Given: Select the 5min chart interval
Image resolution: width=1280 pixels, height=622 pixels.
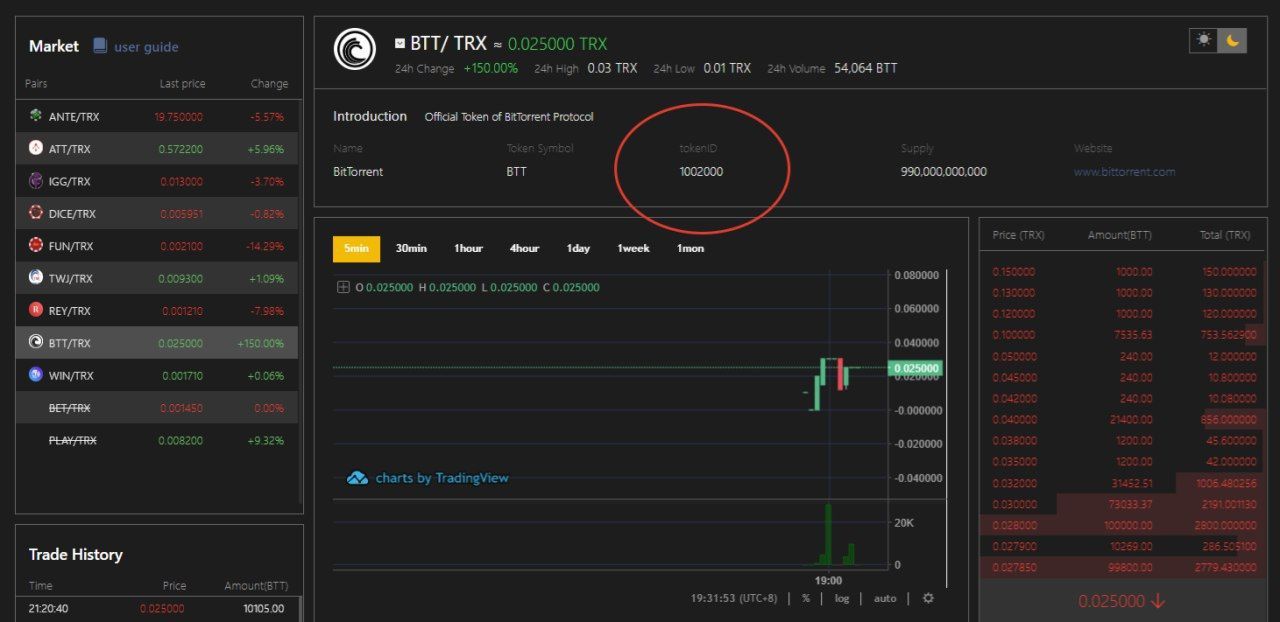Looking at the screenshot, I should click(356, 248).
